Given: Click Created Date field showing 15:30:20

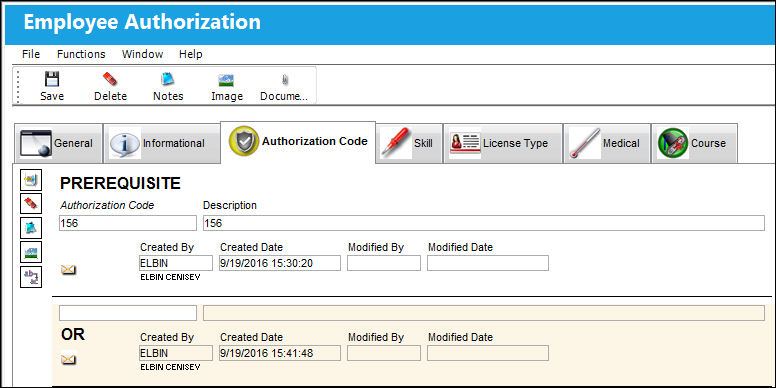Looking at the screenshot, I should 280,263.
